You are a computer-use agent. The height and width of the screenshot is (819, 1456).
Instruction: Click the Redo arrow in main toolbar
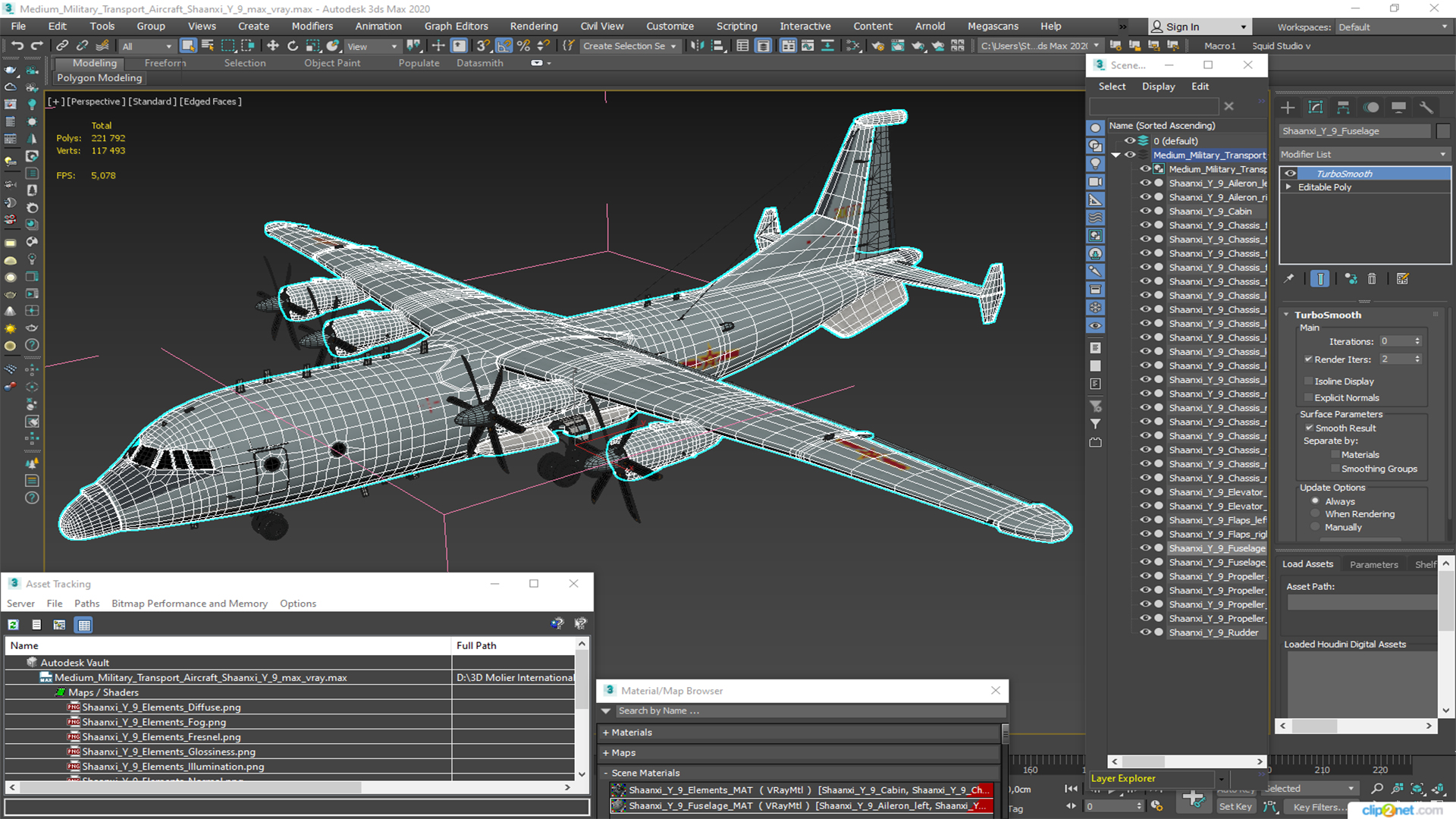point(36,45)
